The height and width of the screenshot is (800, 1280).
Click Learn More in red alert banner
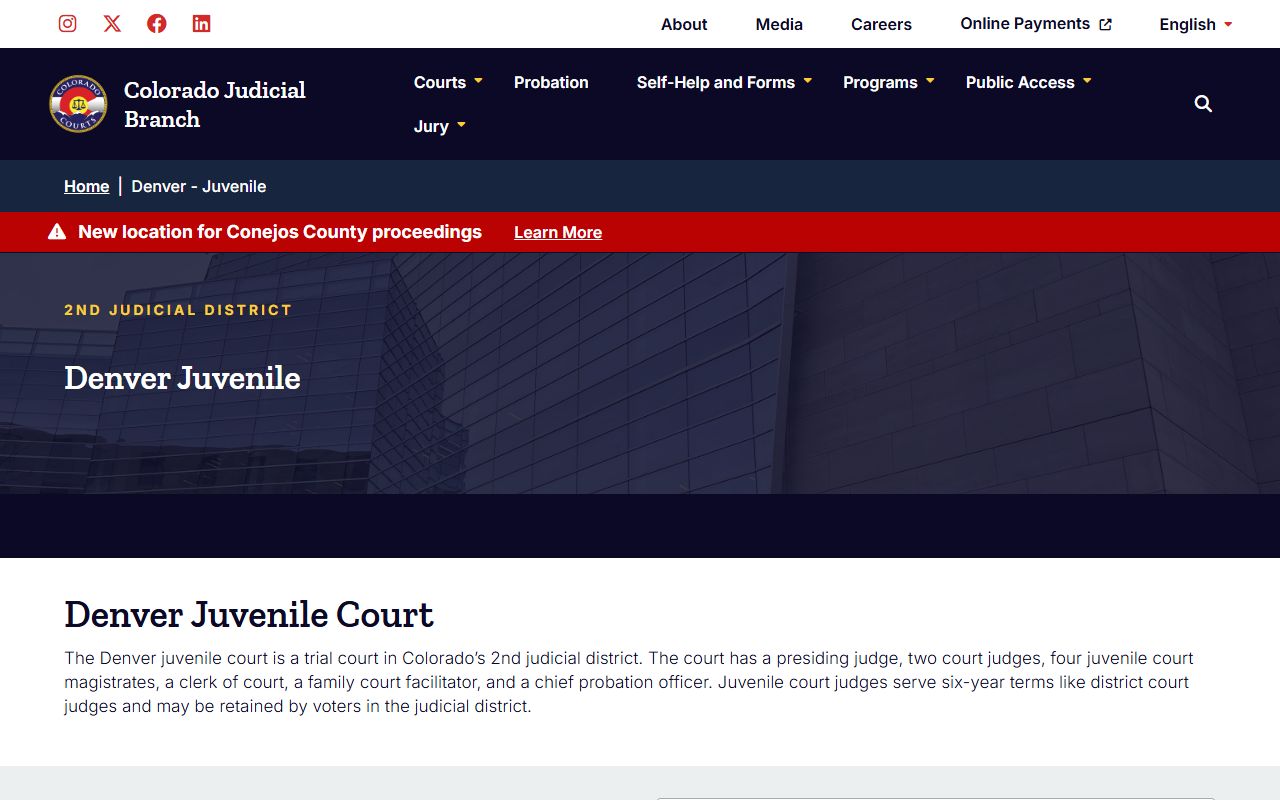pos(558,232)
